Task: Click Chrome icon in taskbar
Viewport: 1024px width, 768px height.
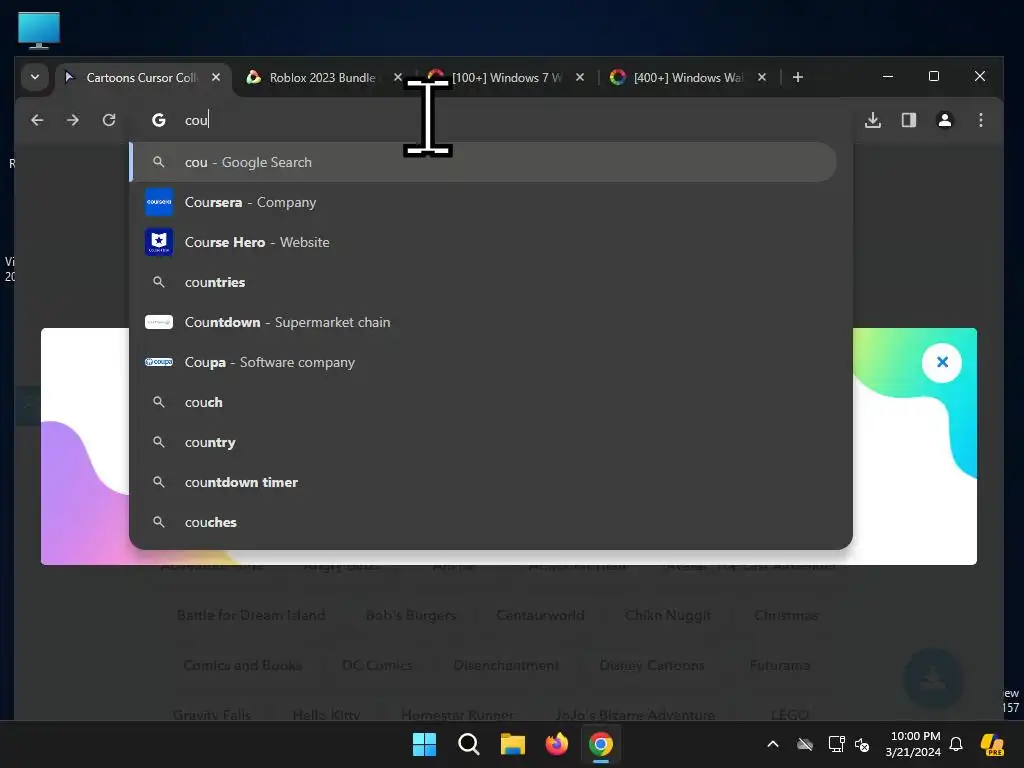Action: (x=601, y=744)
